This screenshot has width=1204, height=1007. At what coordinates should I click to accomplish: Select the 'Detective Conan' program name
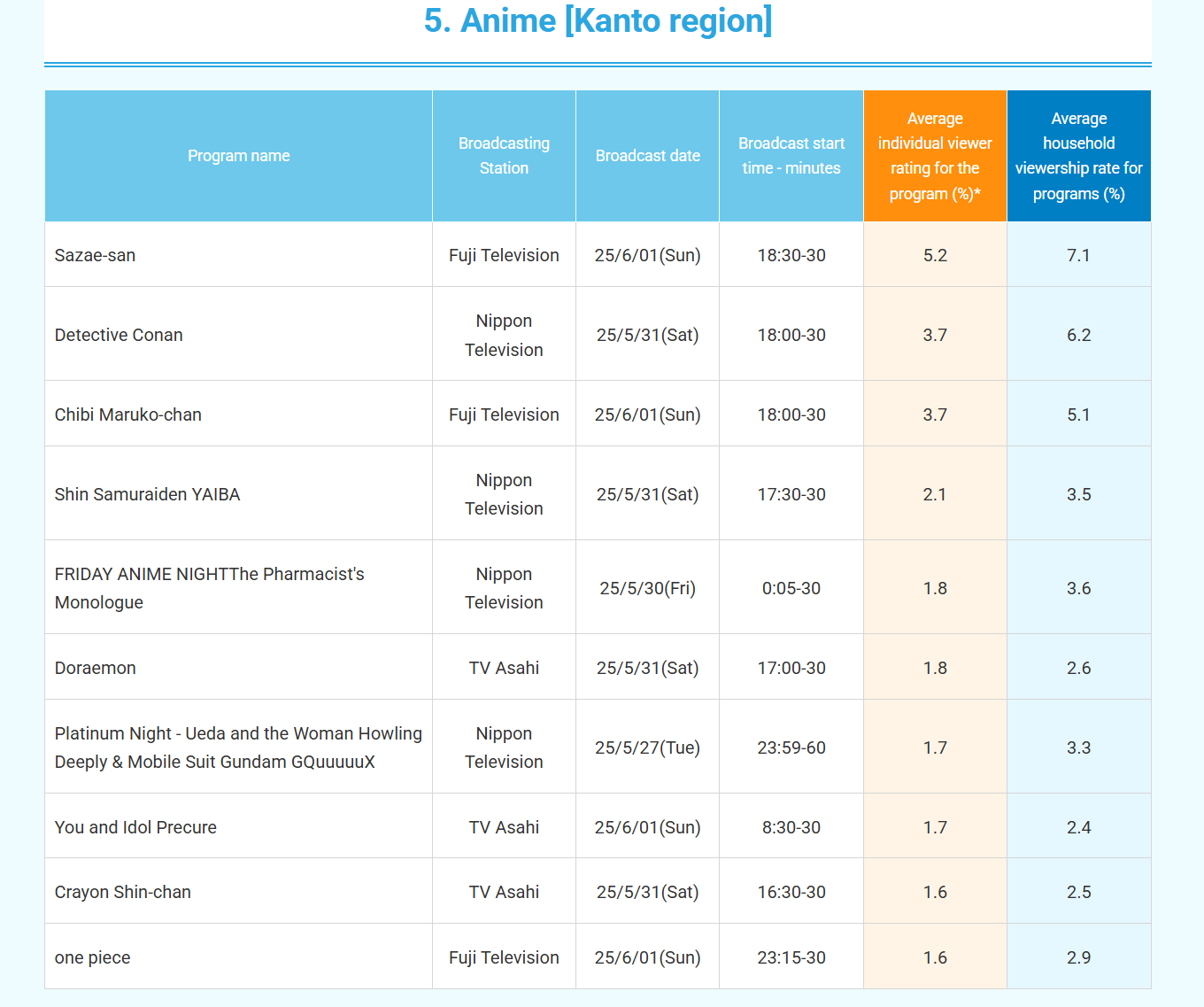click(x=119, y=335)
